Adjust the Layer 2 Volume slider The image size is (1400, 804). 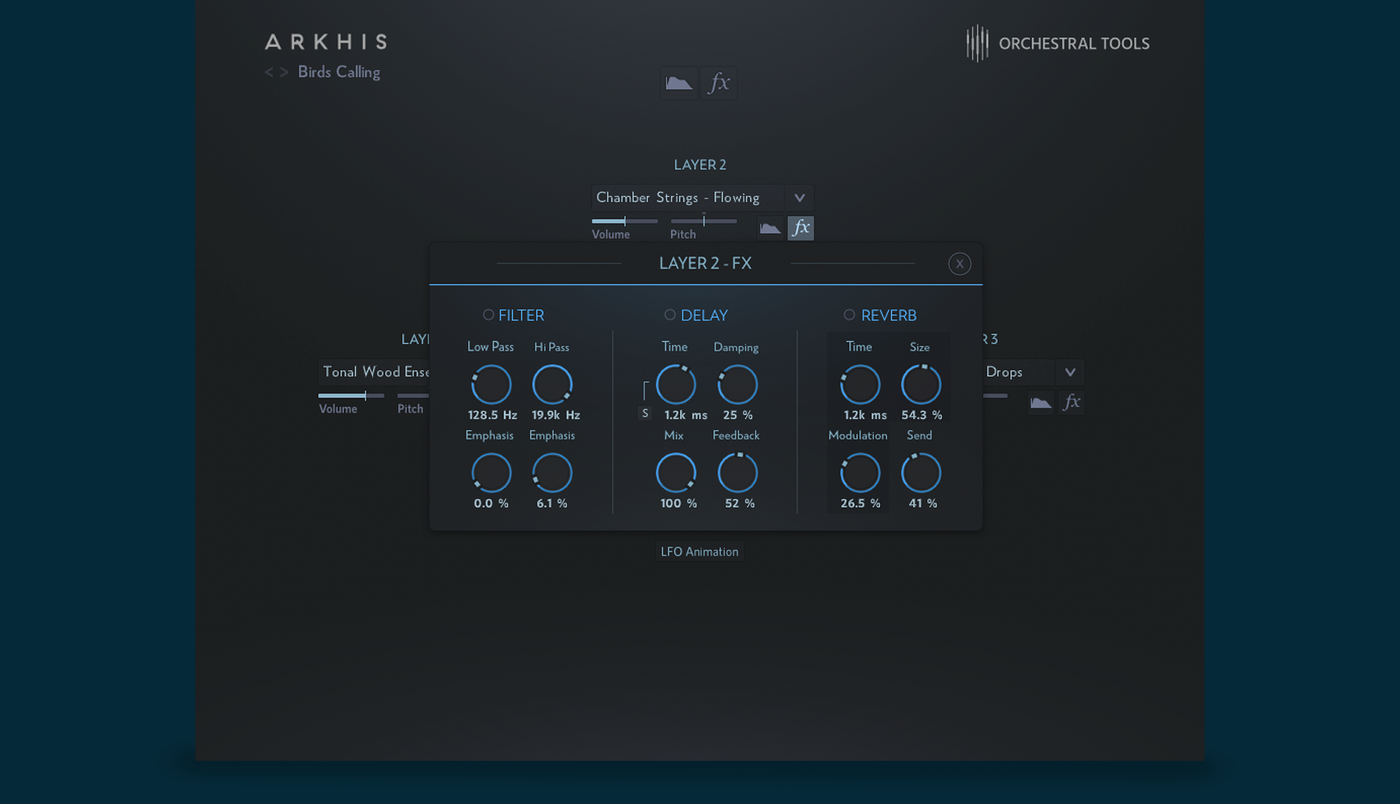tap(625, 221)
